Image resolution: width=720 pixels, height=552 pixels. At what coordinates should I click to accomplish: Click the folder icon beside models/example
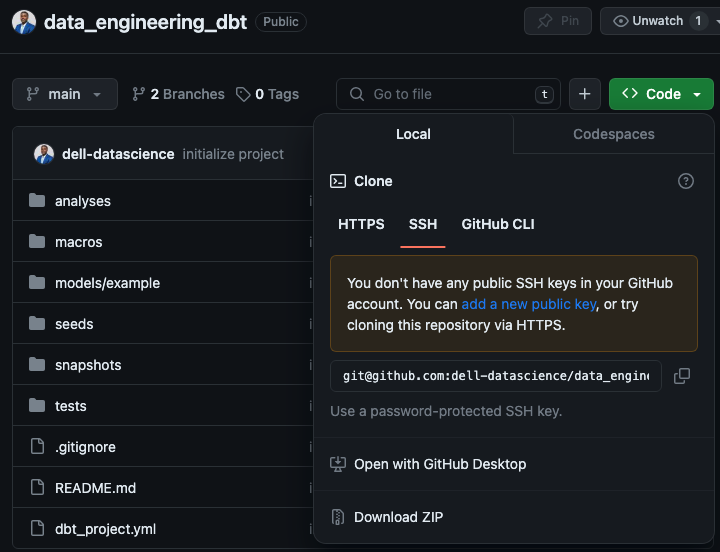click(37, 282)
